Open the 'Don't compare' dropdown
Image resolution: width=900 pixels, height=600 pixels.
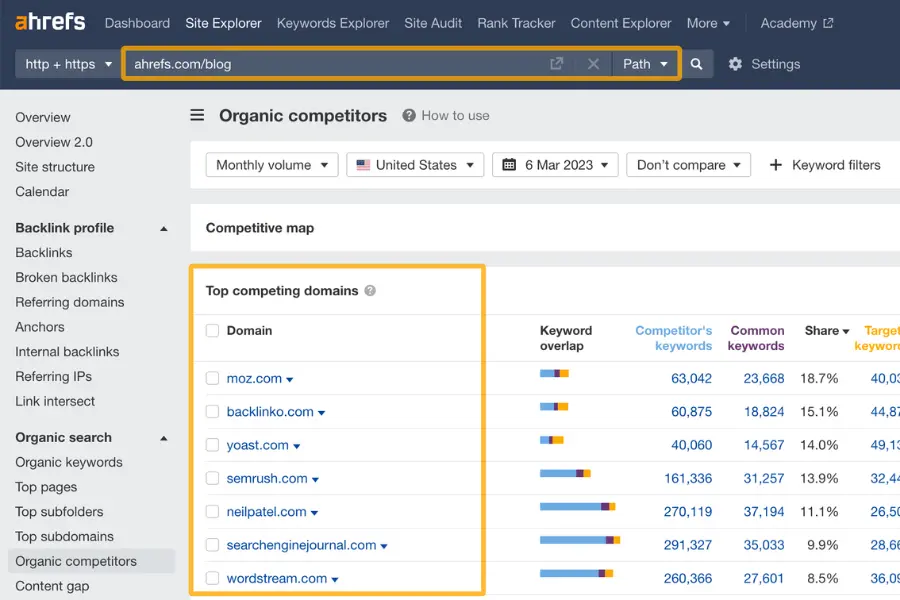(x=688, y=164)
